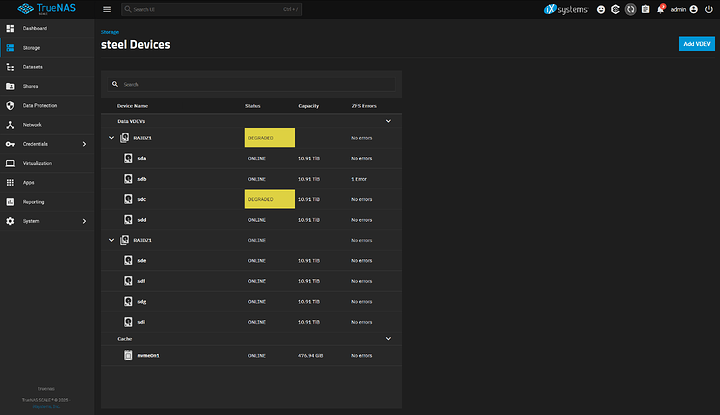The image size is (720, 415).
Task: Collapse the first RAIDZ1 vdev row
Action: [112, 136]
